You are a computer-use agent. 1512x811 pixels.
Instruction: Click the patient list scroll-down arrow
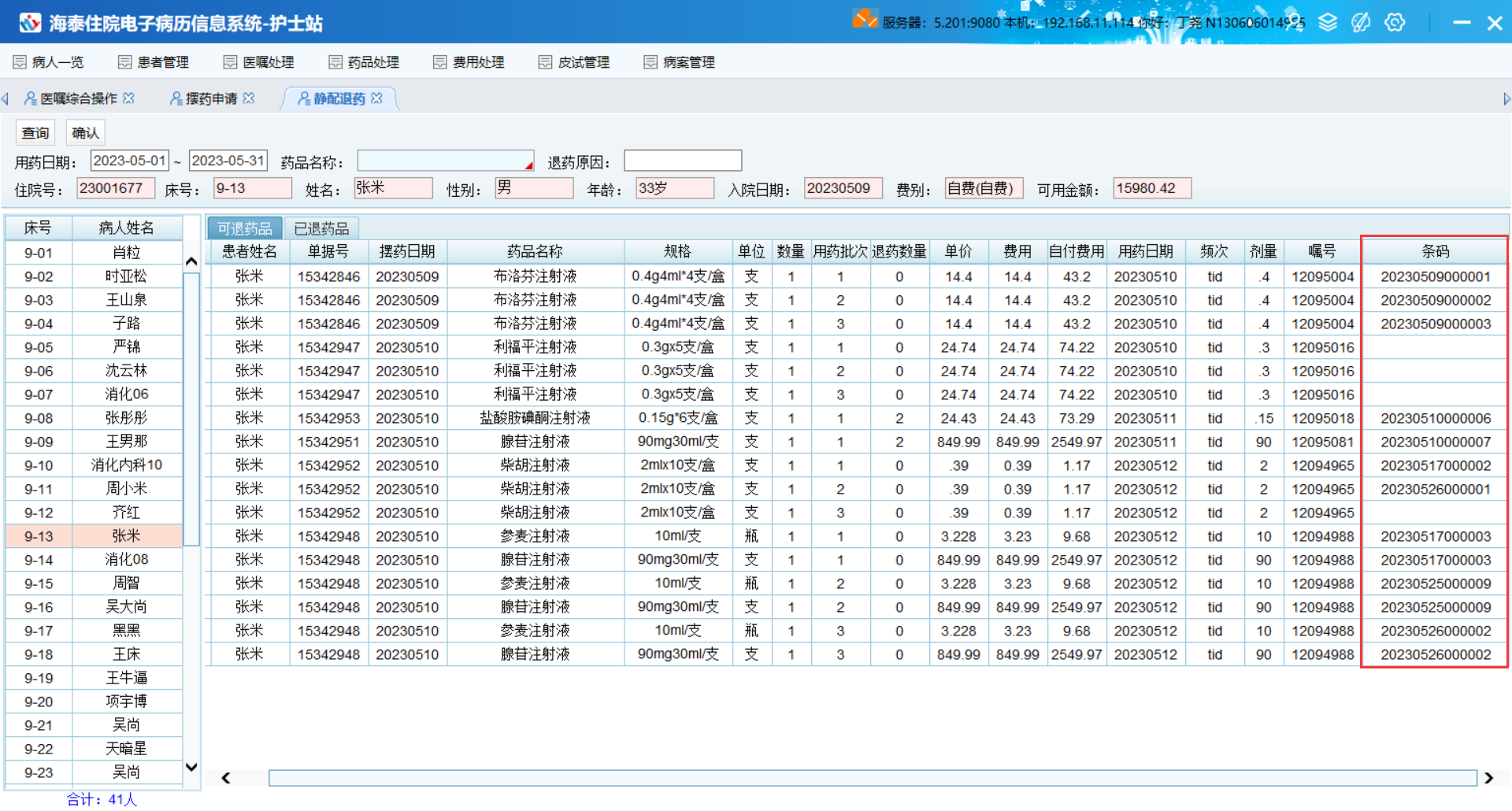[x=191, y=767]
